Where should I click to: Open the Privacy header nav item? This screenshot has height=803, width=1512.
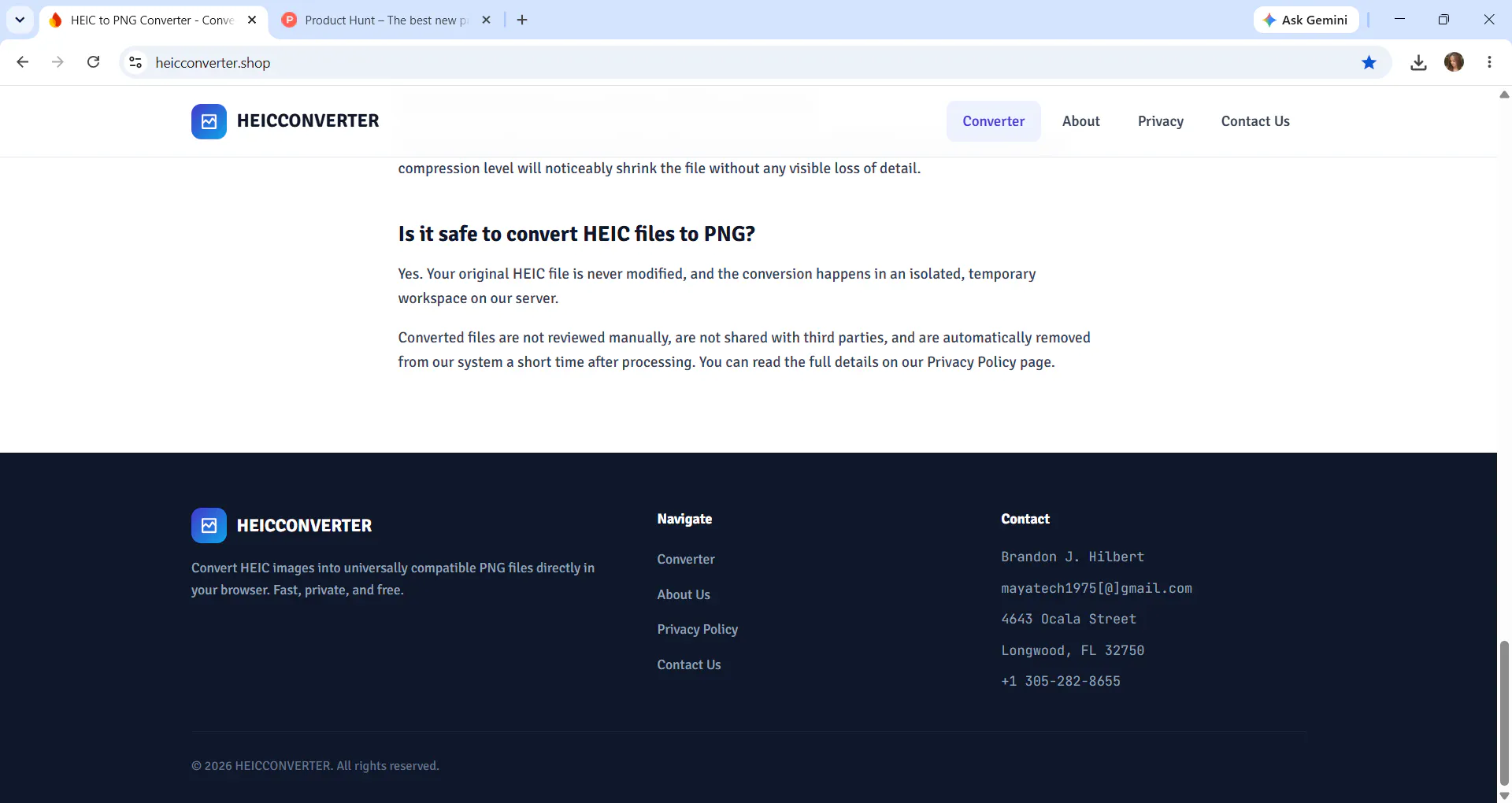click(x=1160, y=121)
